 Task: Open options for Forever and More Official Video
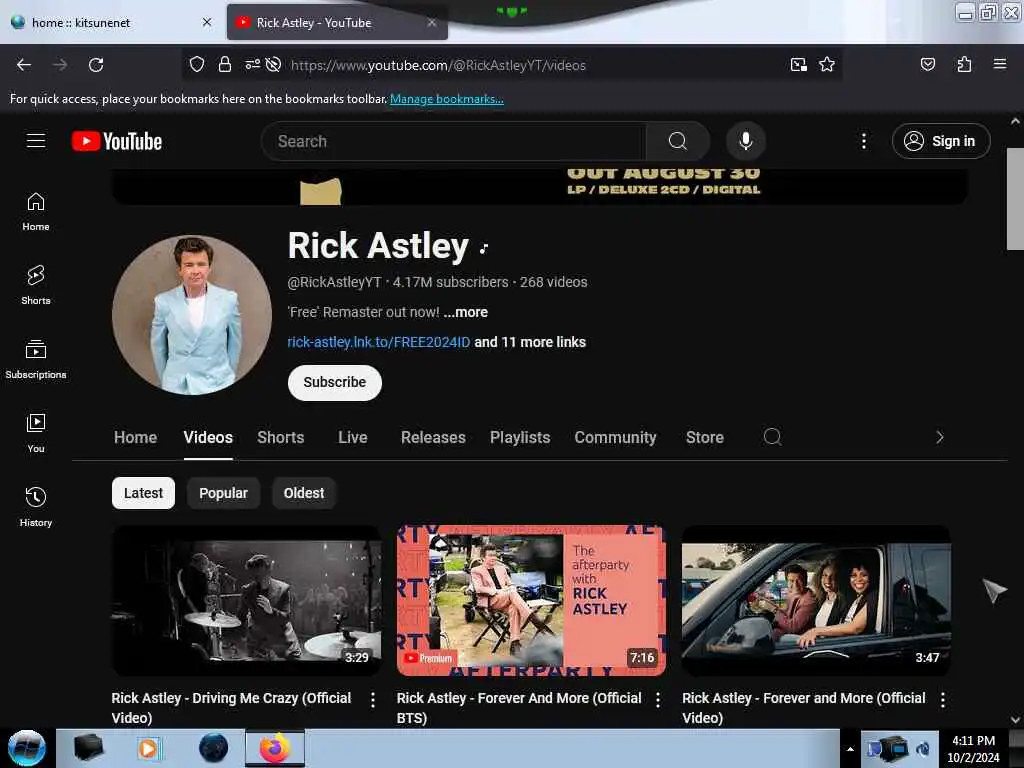[942, 699]
